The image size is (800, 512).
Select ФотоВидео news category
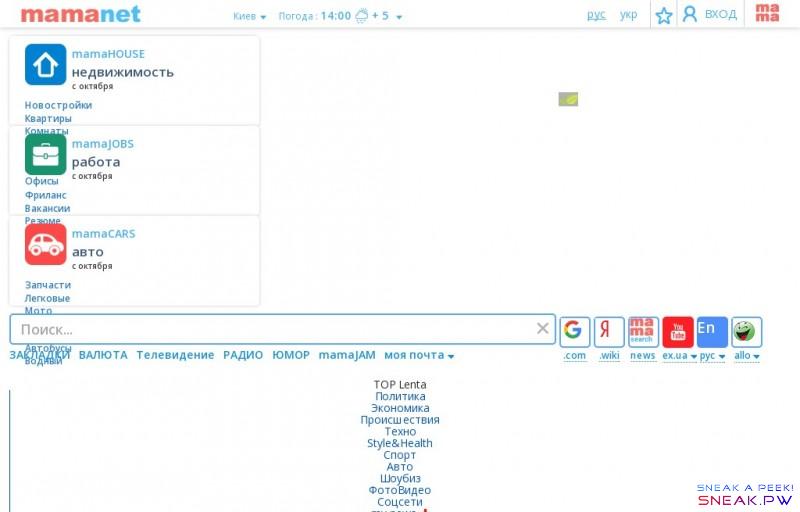pyautogui.click(x=399, y=490)
